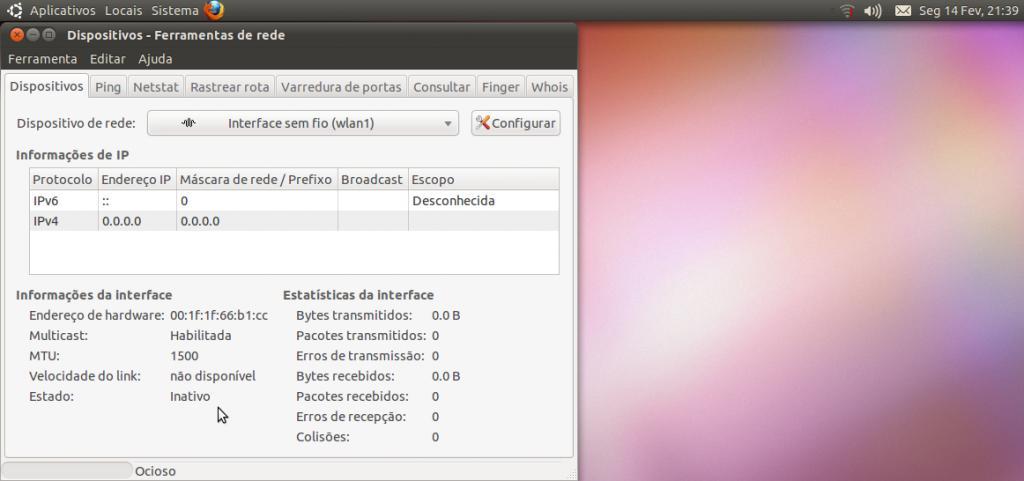
Task: Click the não disponível link speed value
Action: pyautogui.click(x=213, y=377)
